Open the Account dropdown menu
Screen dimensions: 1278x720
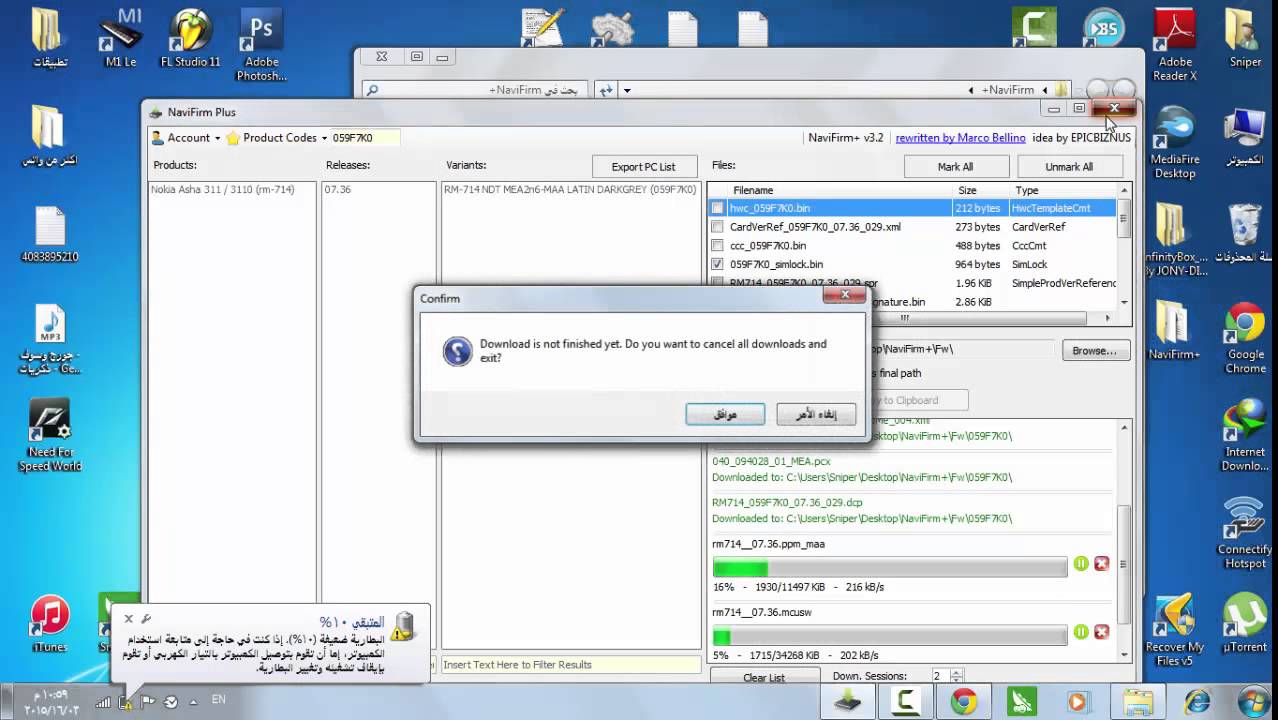[x=185, y=138]
